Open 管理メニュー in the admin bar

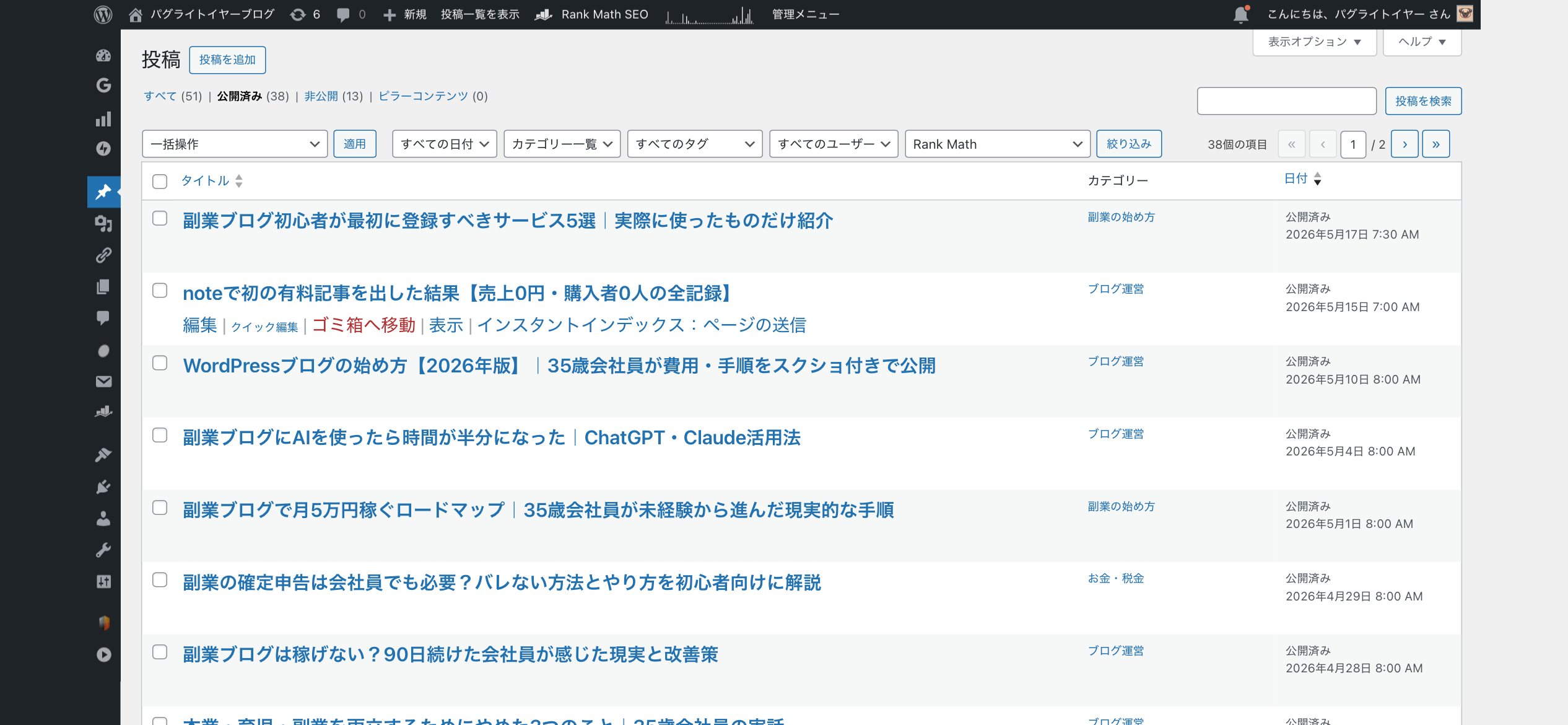806,14
